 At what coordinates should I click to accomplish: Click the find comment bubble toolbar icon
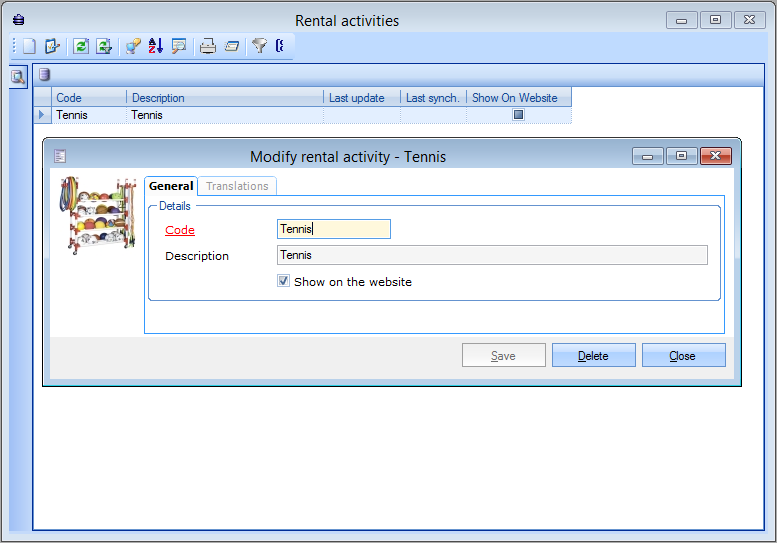(x=179, y=46)
